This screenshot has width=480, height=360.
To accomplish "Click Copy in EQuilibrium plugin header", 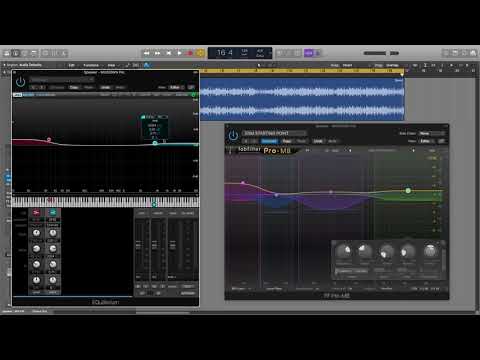I will click(74, 87).
